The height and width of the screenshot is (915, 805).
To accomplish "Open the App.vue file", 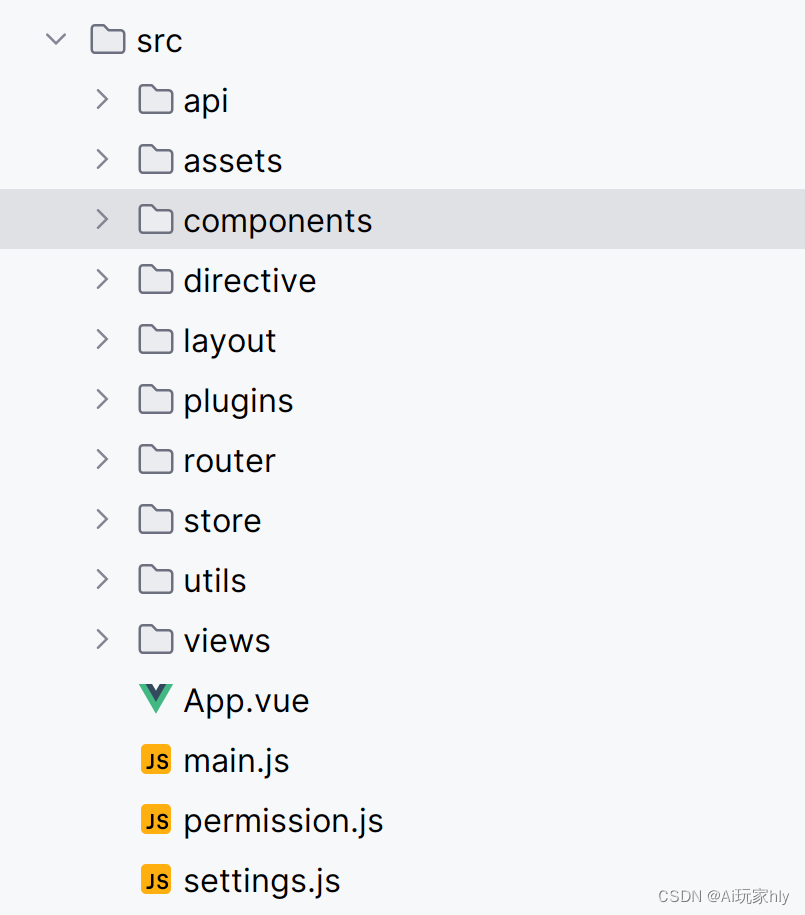I will click(246, 701).
